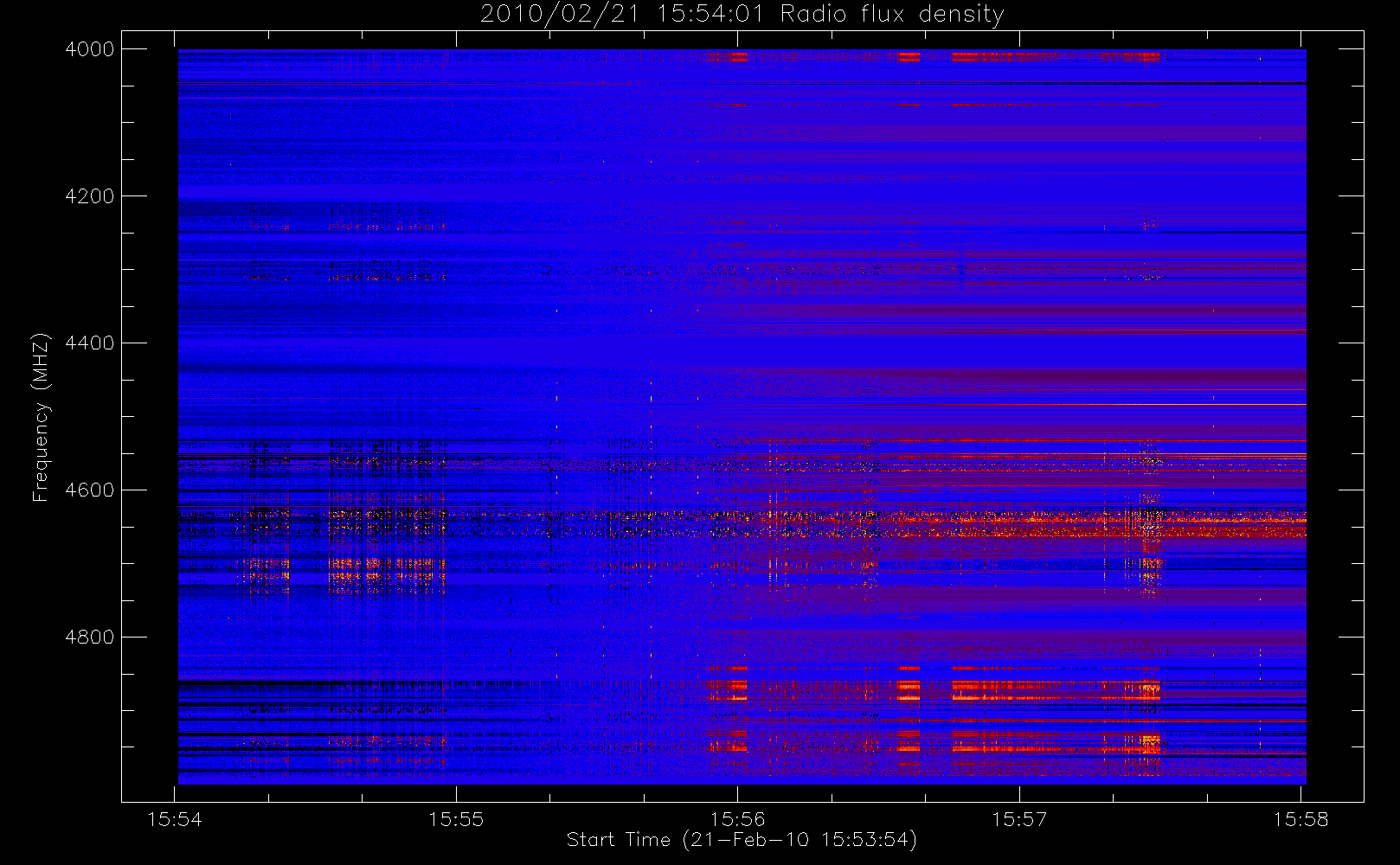1400x865 pixels.
Task: Click the 'Start Time (21-Feb-10 15:53:54)' axis label
Action: [x=742, y=840]
